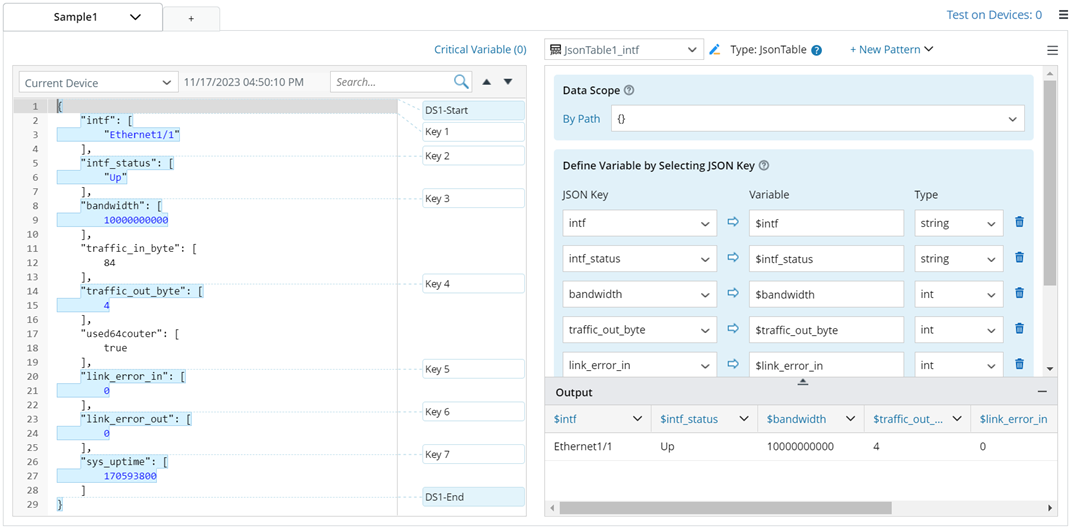Screen dimensions: 1071x529
Task: Jump to previous search result arrow
Action: pyautogui.click(x=487, y=82)
